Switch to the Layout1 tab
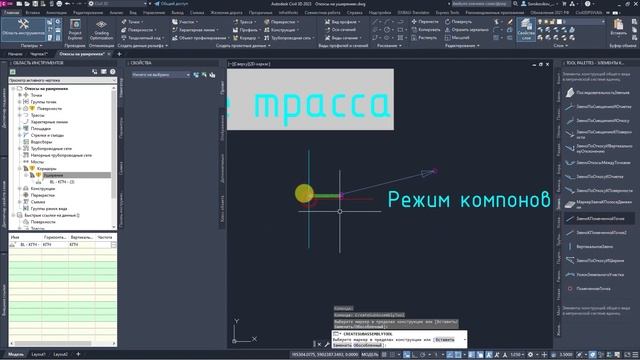 [x=39, y=354]
